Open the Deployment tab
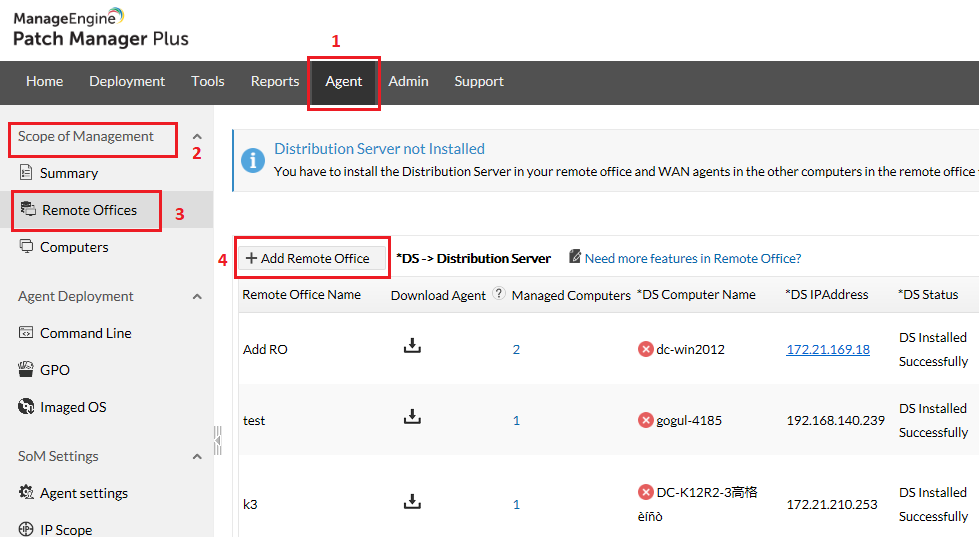The height and width of the screenshot is (537, 979). point(127,81)
